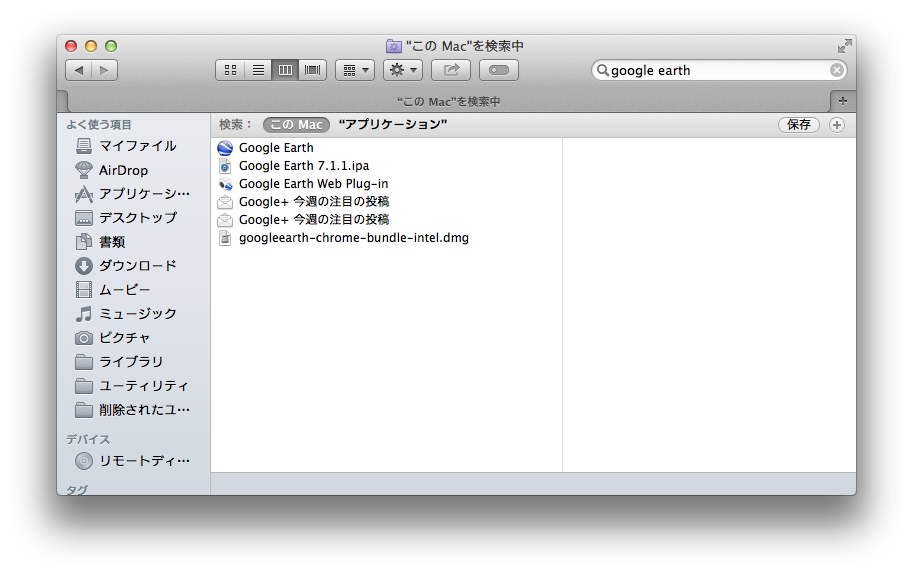This screenshot has height=574, width=913.
Task: Click the 保存 button to save search
Action: click(x=798, y=125)
